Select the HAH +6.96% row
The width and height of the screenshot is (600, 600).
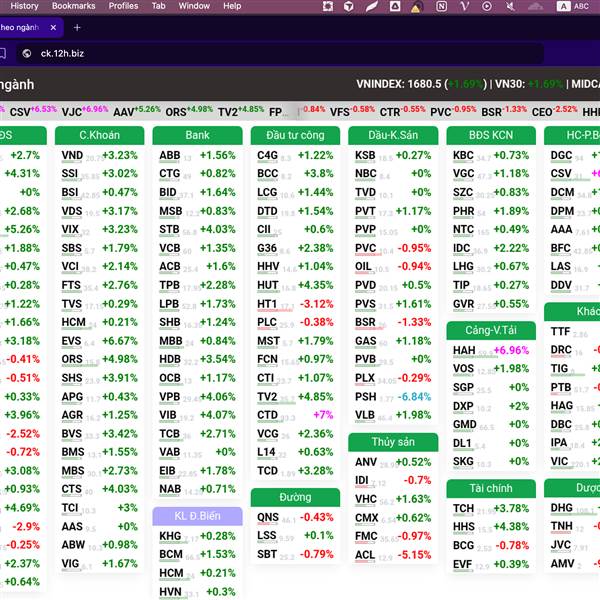pos(491,350)
